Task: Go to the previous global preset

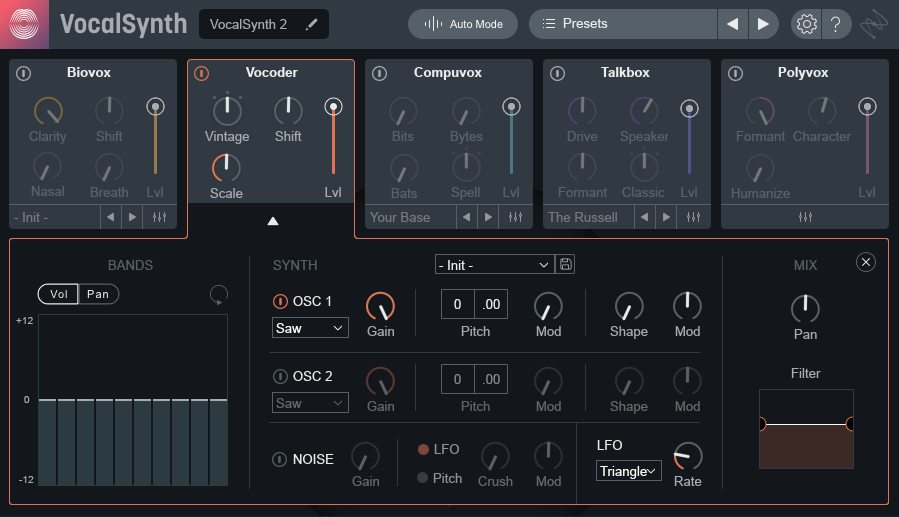Action: 732,24
